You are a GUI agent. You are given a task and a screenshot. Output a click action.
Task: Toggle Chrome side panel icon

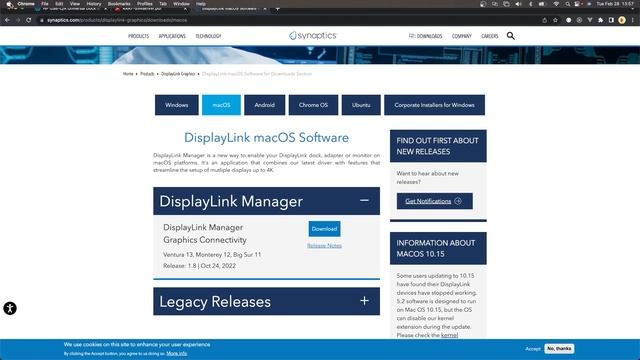coord(611,20)
